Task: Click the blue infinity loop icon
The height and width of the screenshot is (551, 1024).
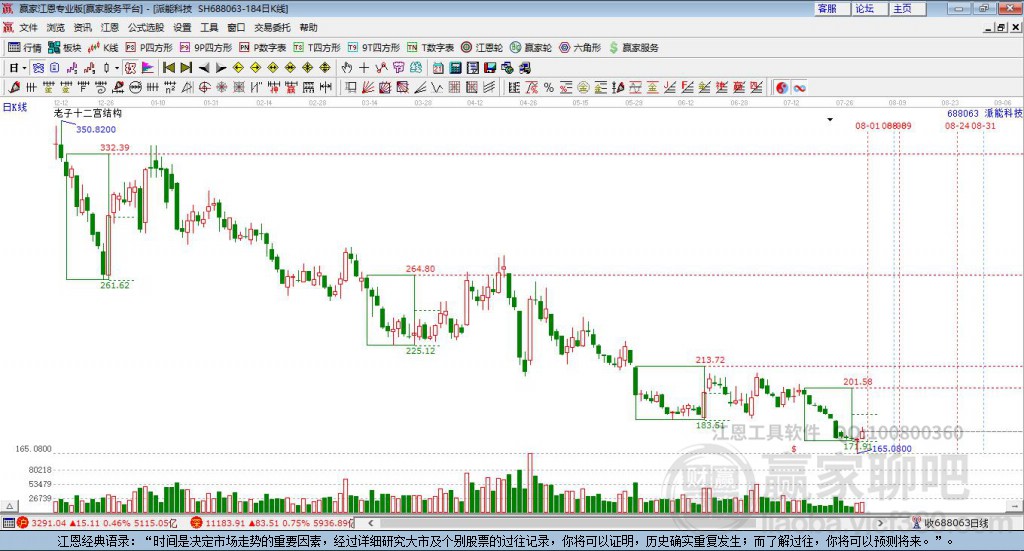Action: tap(799, 87)
